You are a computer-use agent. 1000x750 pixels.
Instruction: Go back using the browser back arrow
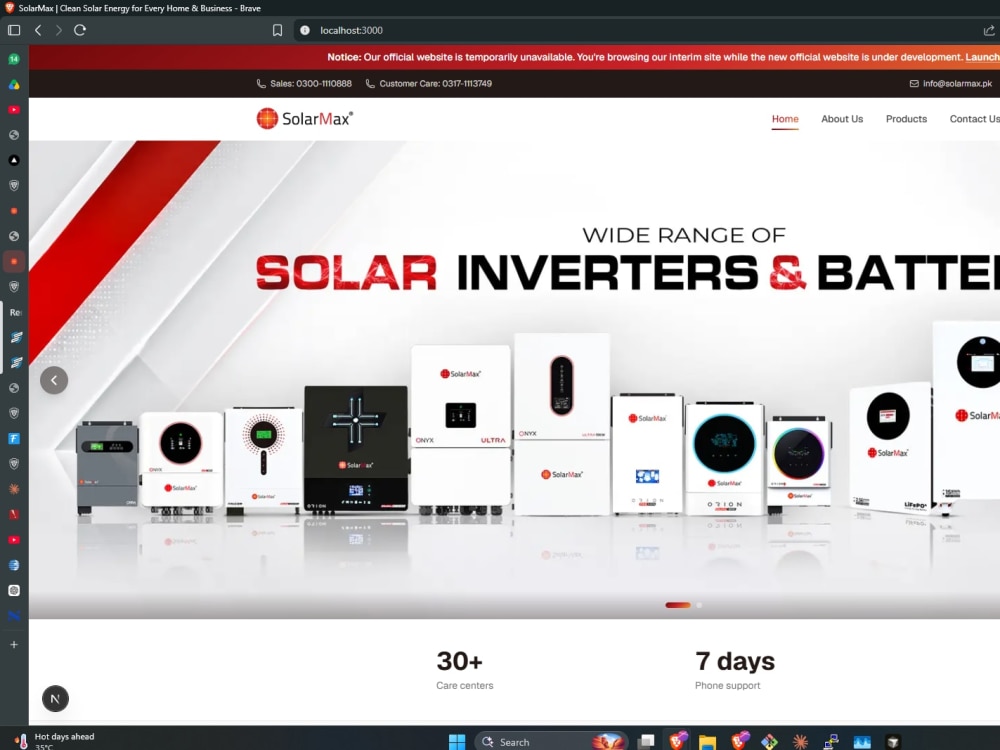click(38, 30)
